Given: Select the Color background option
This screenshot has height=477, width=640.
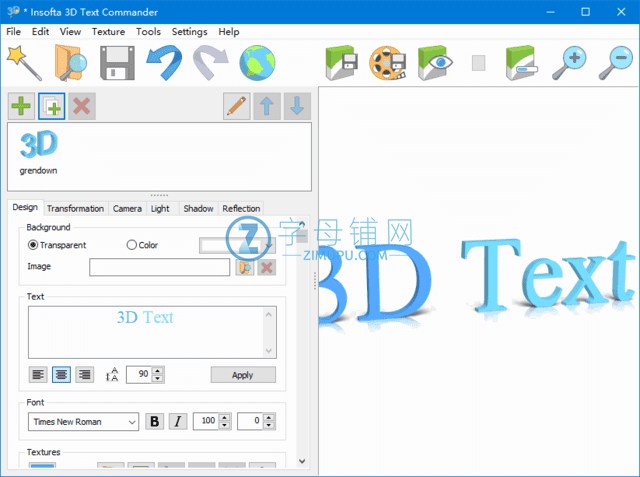Looking at the screenshot, I should 132,245.
